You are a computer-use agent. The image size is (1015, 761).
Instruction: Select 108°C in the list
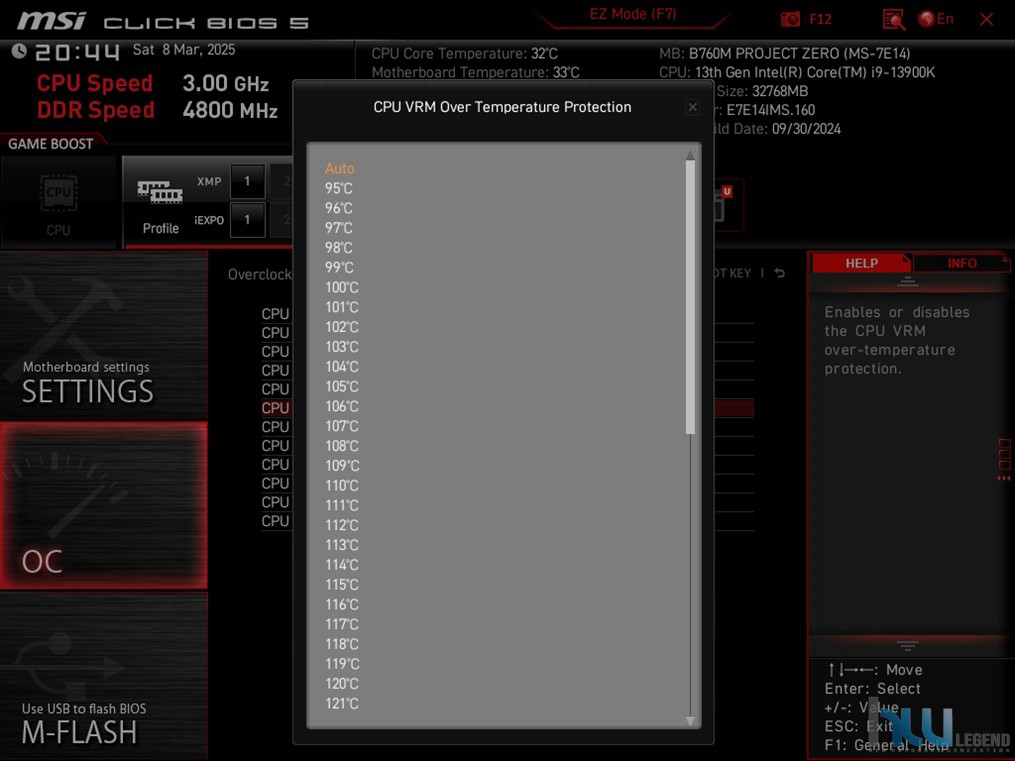pyautogui.click(x=341, y=446)
